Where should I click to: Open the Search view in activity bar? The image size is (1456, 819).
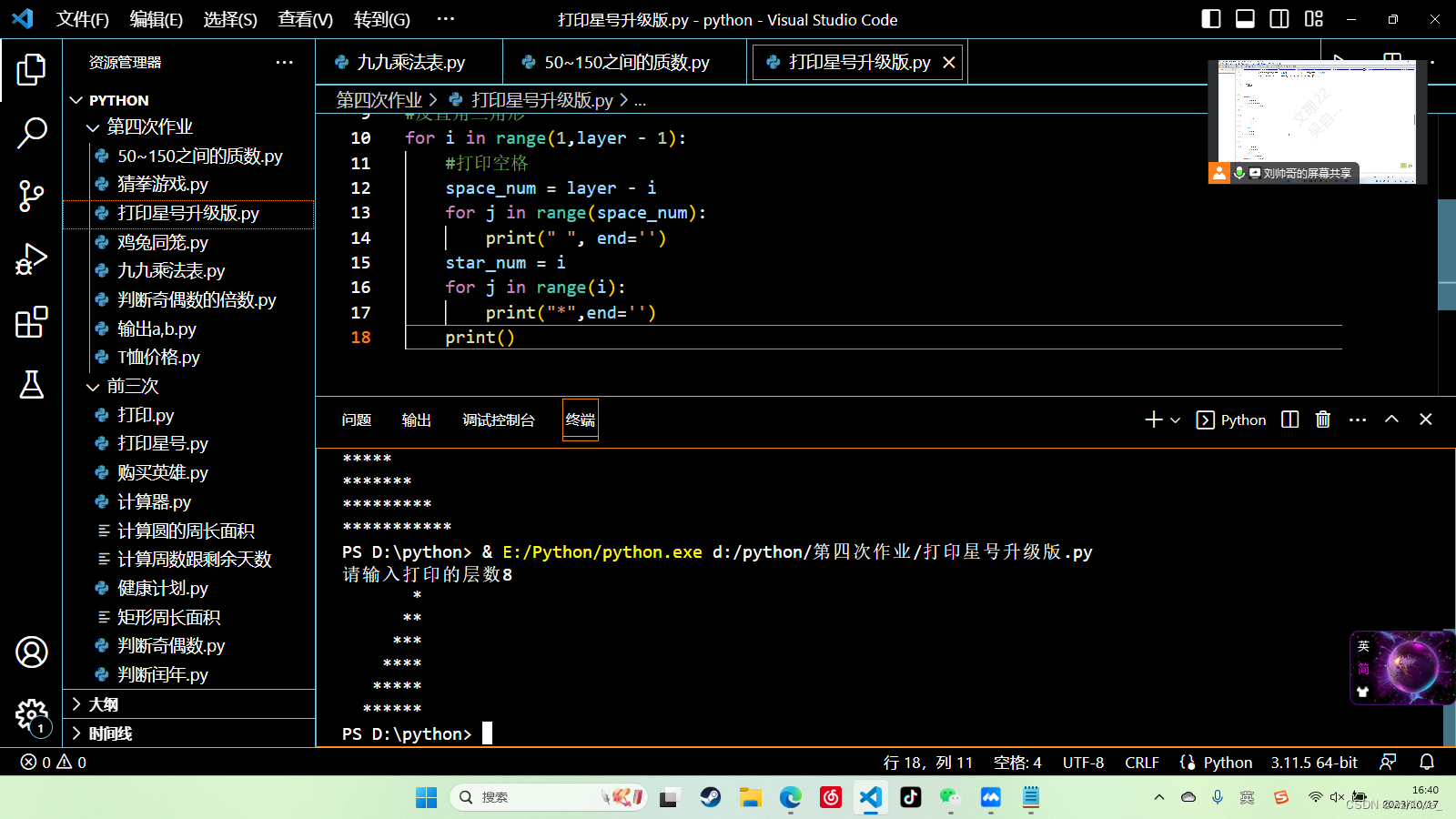pyautogui.click(x=31, y=133)
